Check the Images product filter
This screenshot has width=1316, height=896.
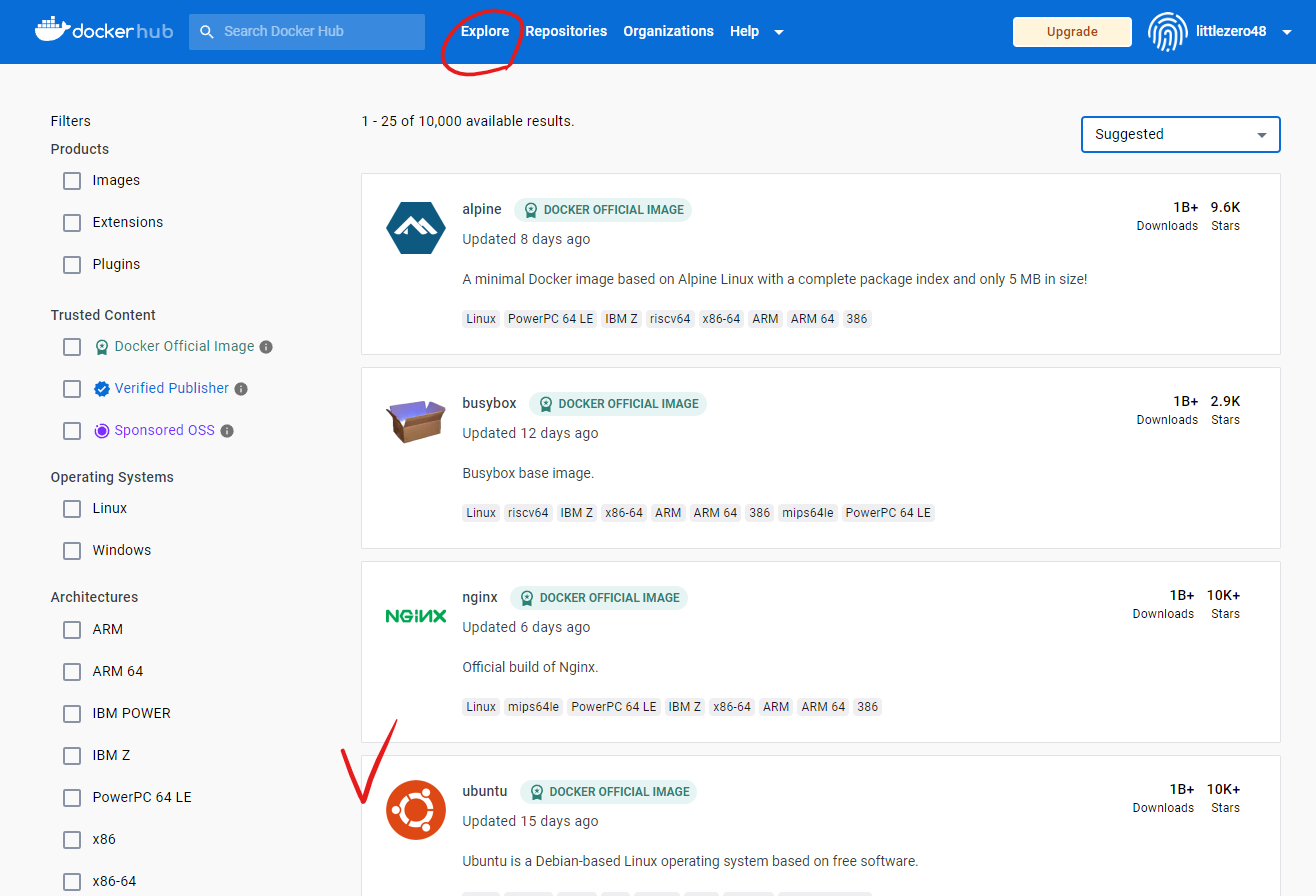pos(72,181)
